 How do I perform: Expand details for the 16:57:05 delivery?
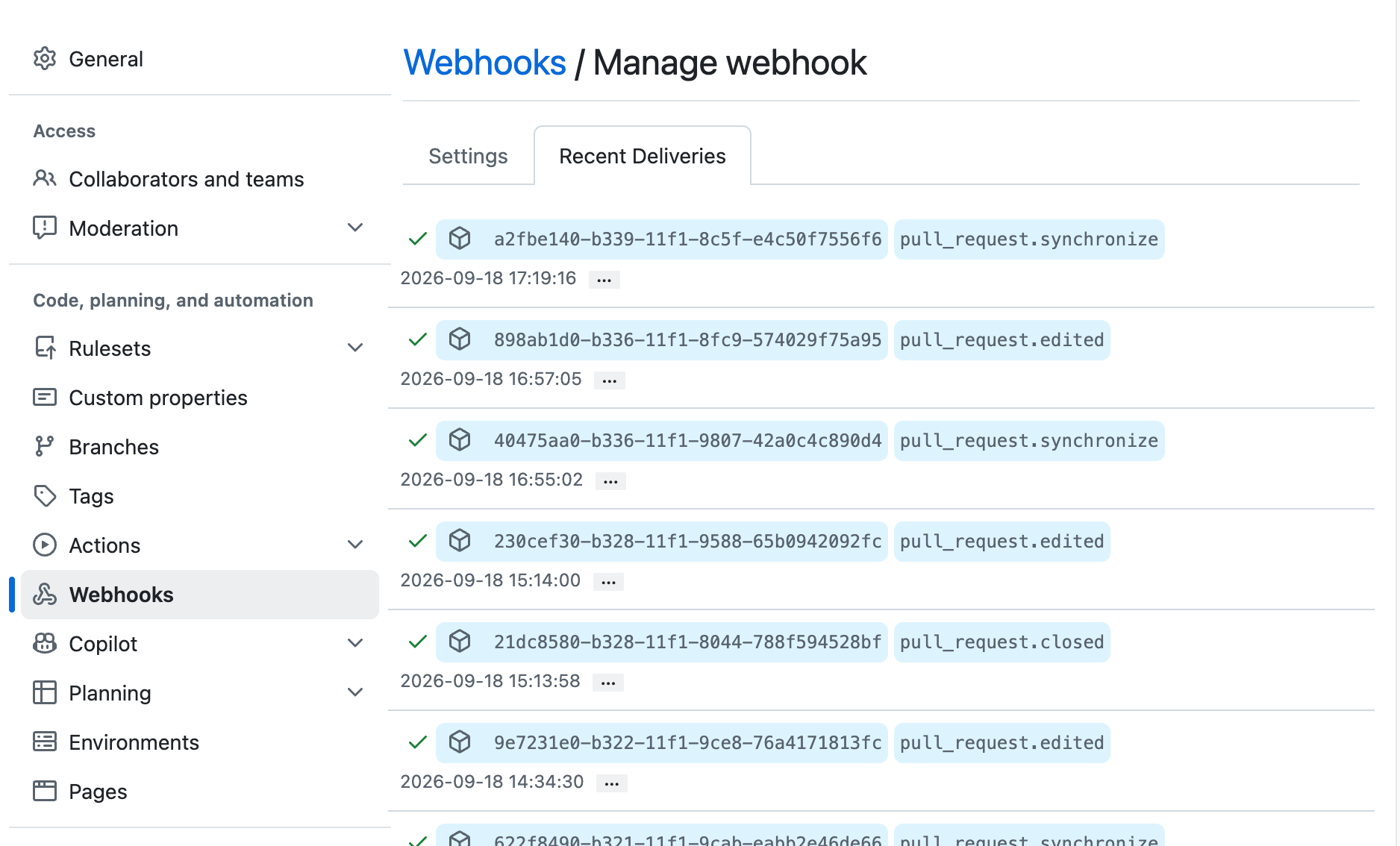[x=610, y=380]
